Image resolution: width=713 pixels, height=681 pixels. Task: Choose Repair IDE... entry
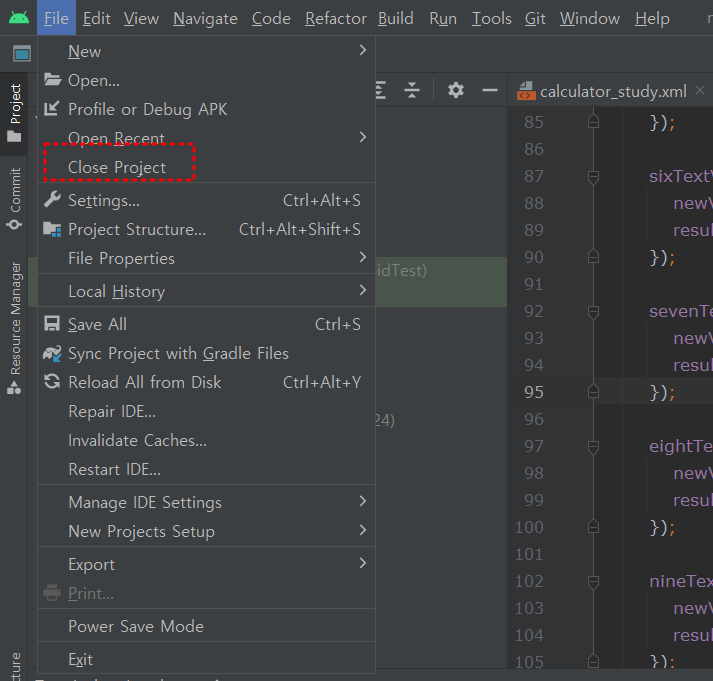click(206, 411)
